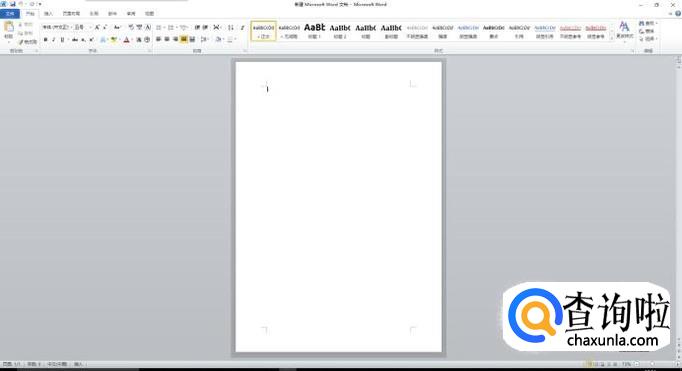Open the blue File tab
Screen dimensions: 682x371
coord(10,14)
